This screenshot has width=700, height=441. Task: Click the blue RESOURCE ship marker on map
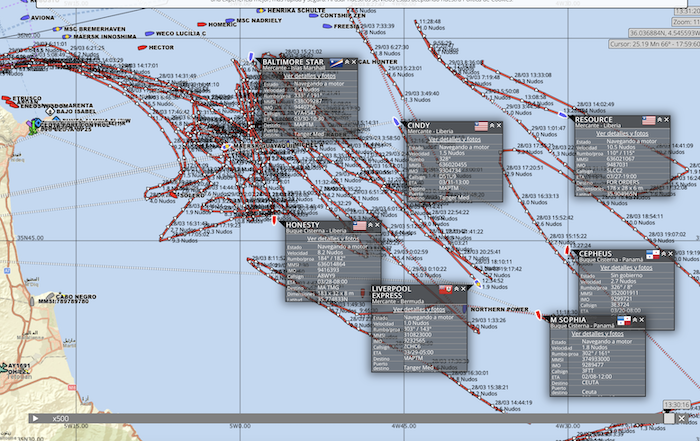(x=563, y=115)
